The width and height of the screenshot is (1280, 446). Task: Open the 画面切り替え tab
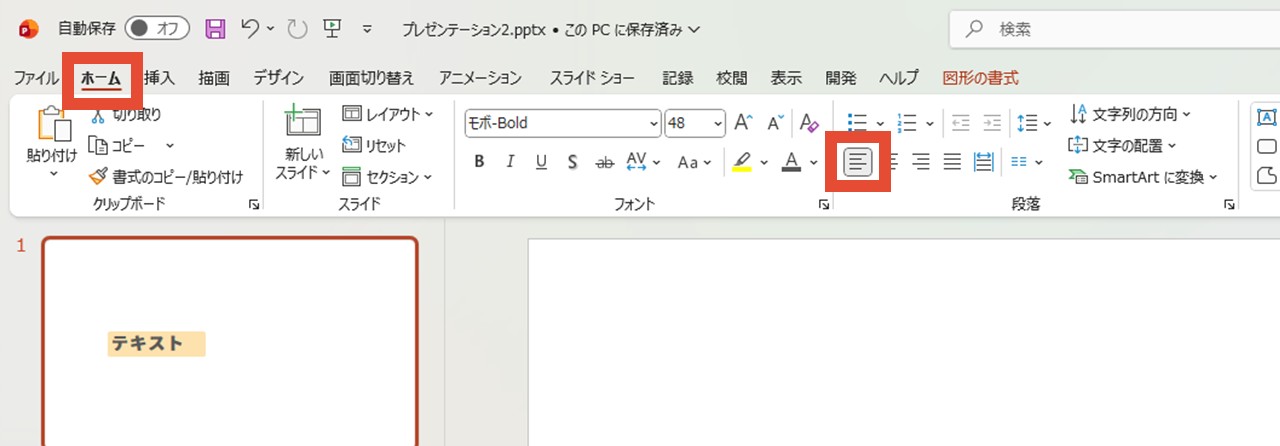(372, 78)
